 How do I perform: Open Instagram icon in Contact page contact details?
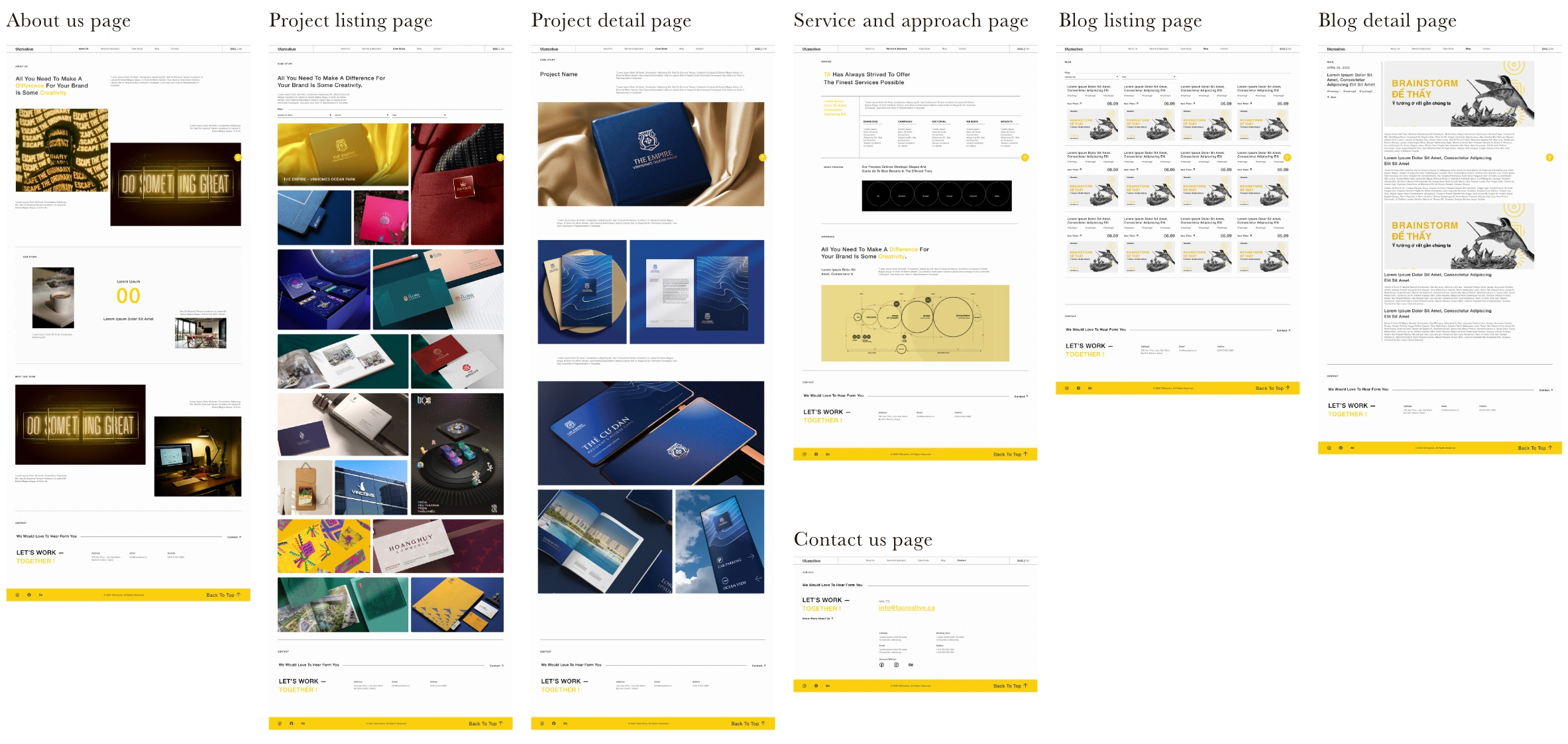896,664
